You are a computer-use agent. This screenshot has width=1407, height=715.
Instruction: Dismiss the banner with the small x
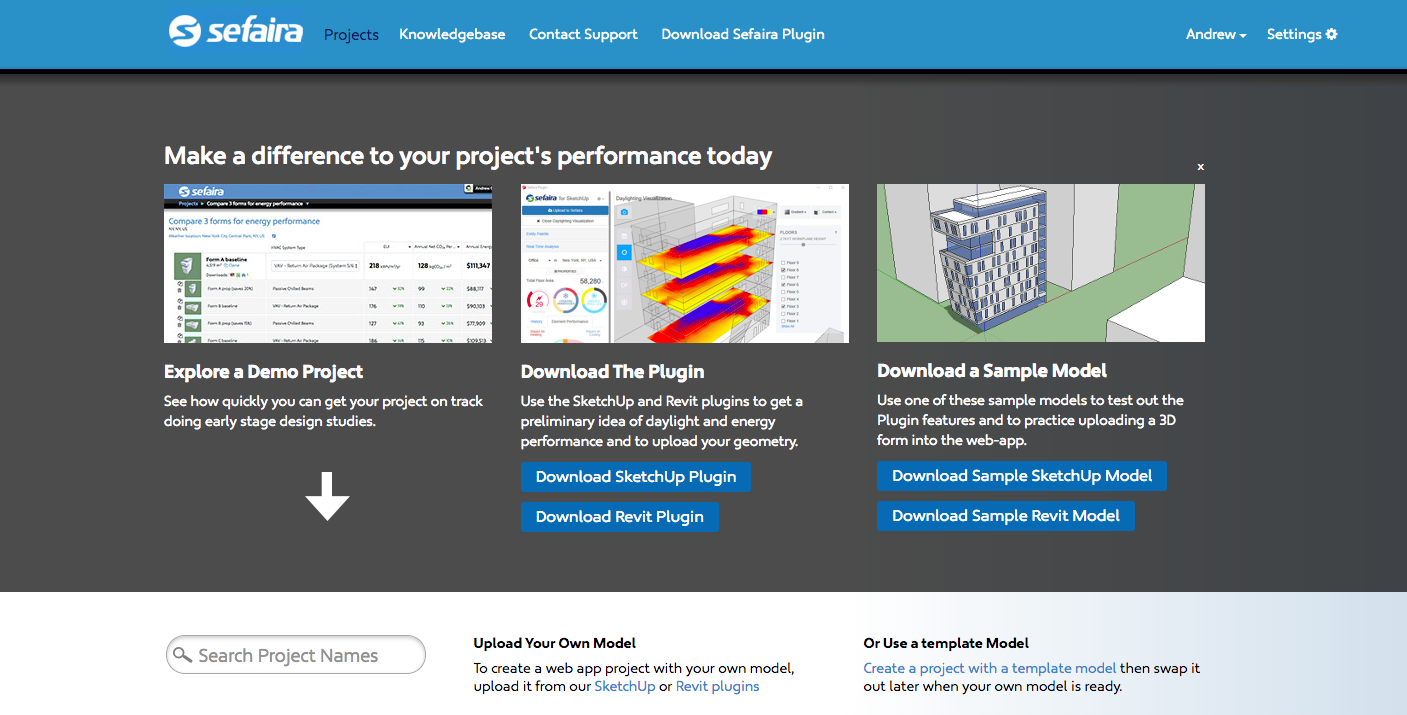click(1201, 167)
